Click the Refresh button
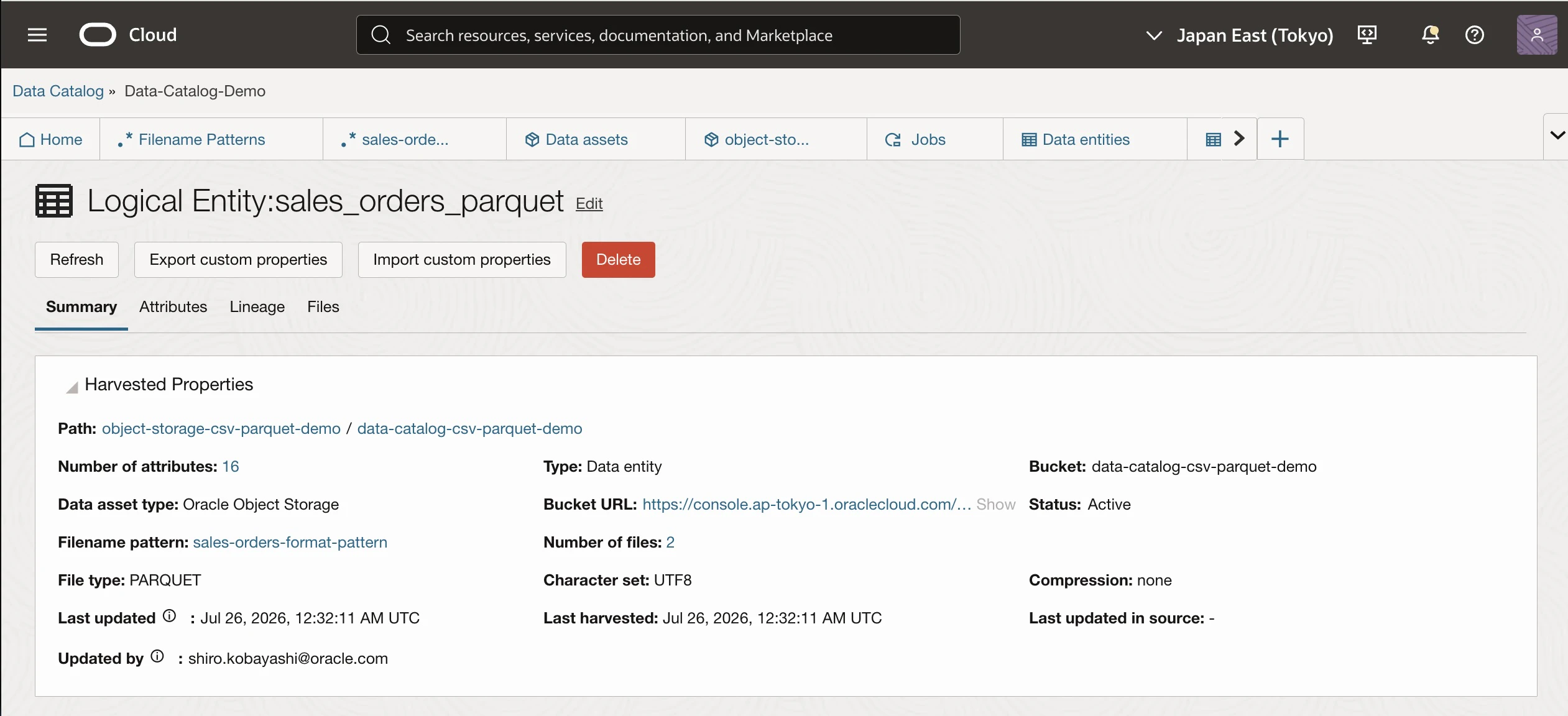 coord(76,260)
